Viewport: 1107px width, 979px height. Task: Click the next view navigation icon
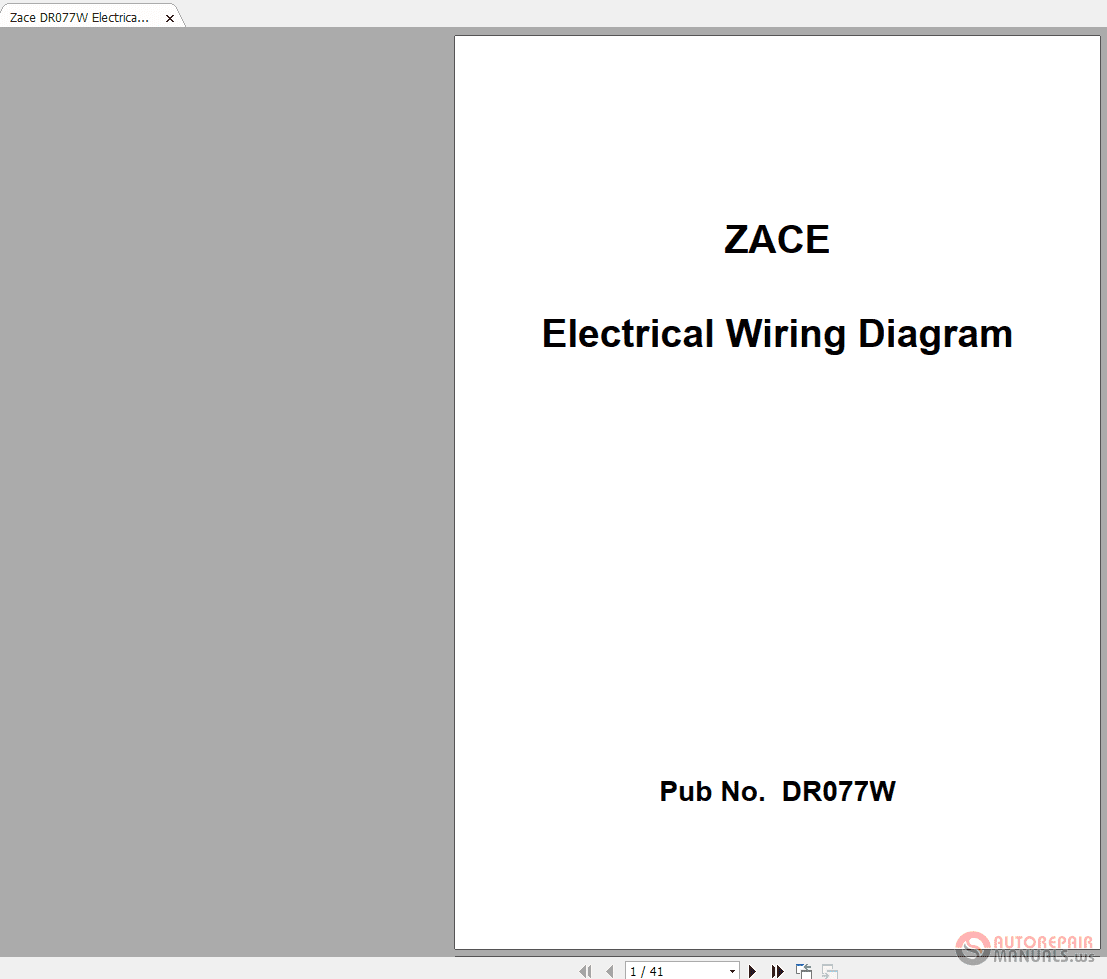(x=830, y=971)
